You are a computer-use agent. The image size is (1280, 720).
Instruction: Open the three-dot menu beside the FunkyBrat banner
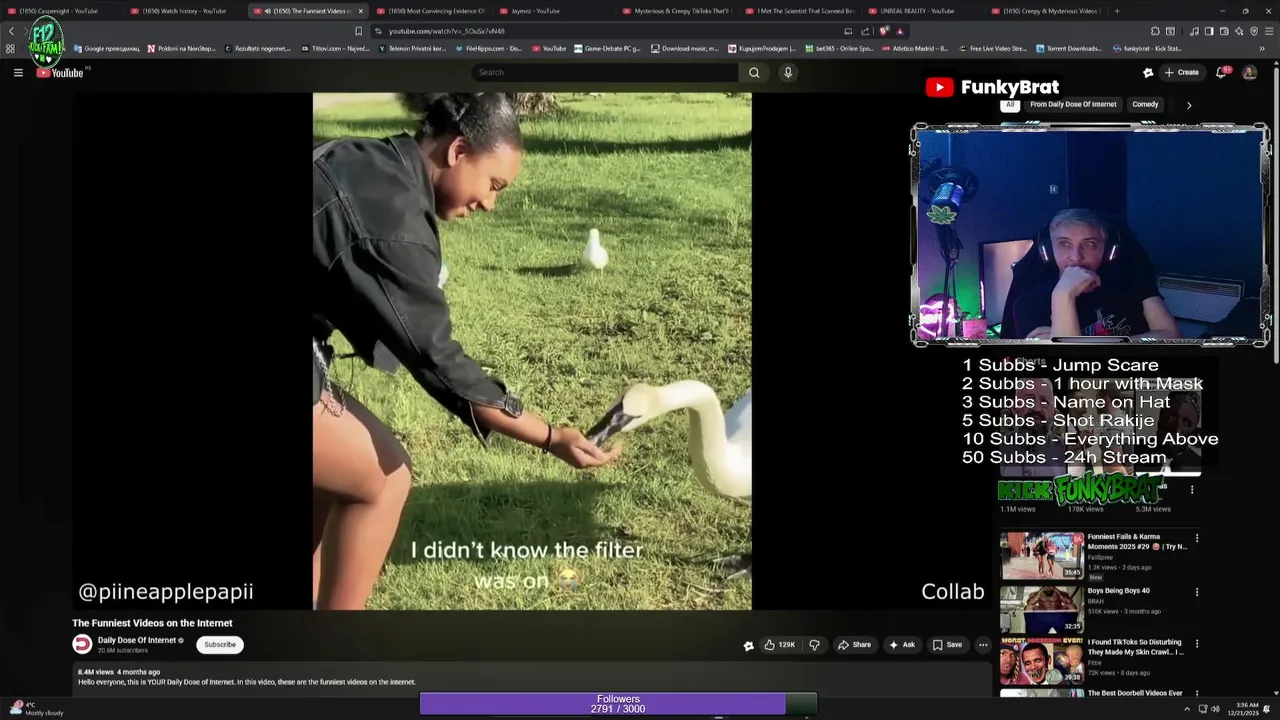coord(1192,490)
